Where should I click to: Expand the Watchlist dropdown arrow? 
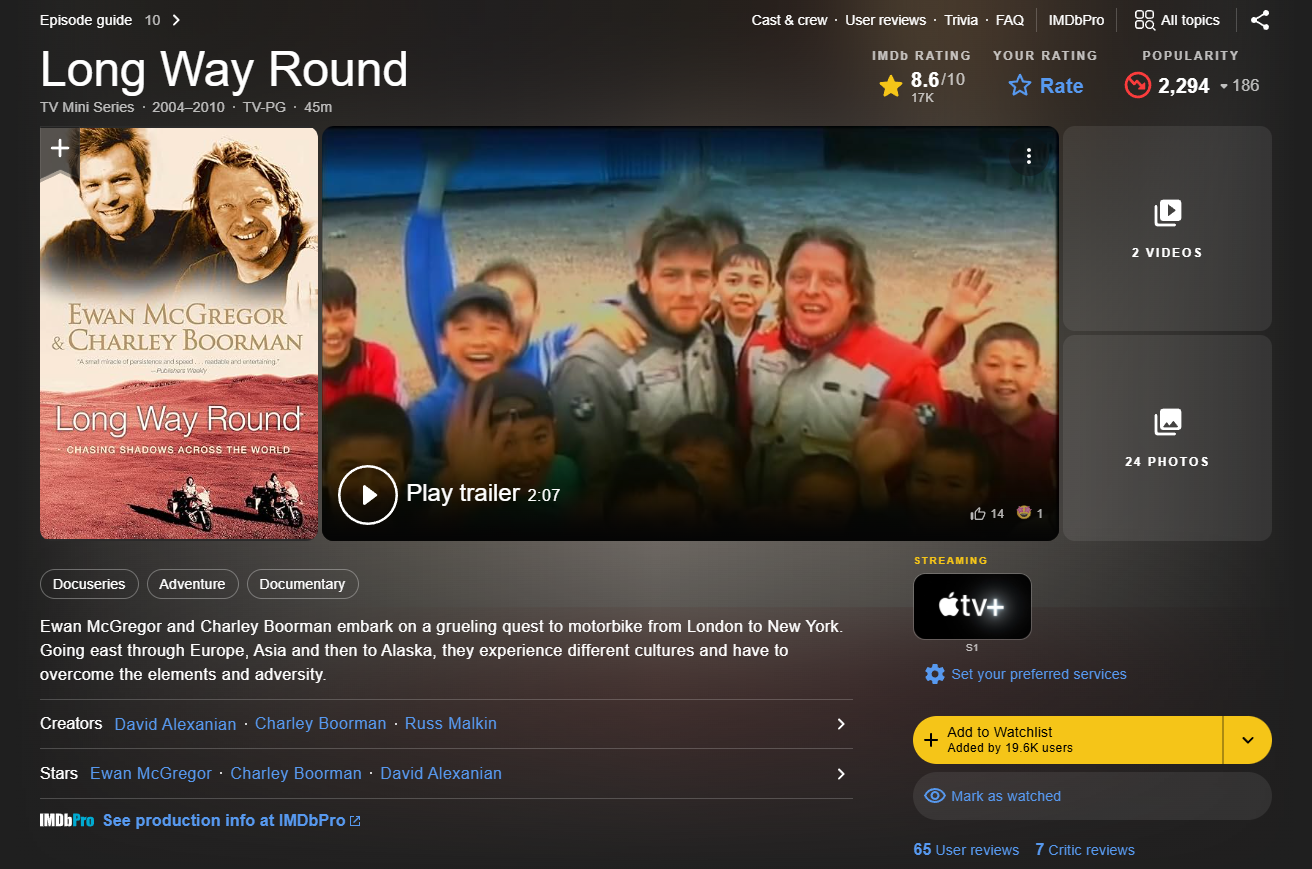(1248, 740)
